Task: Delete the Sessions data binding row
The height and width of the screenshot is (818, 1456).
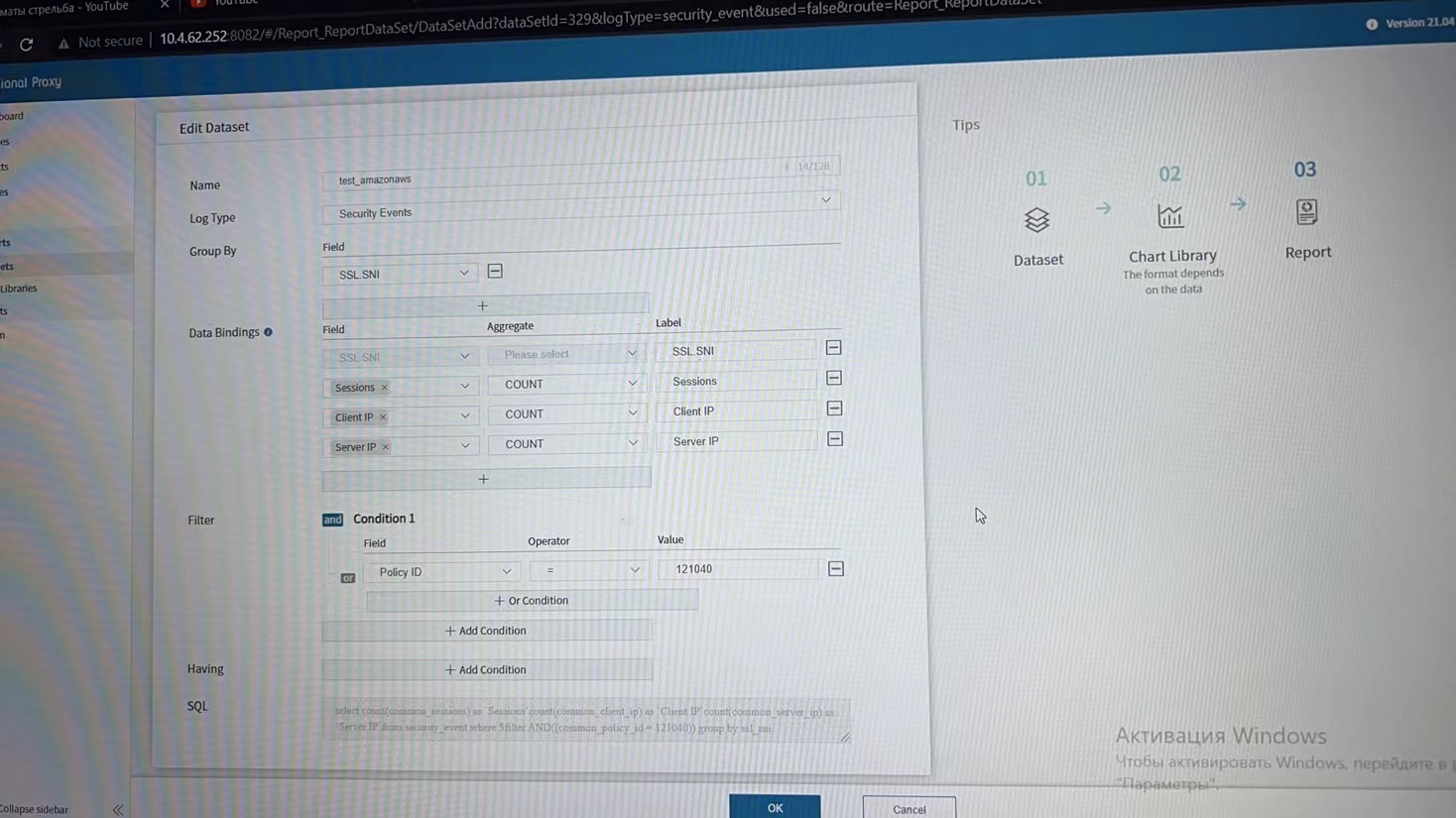Action: 834,378
